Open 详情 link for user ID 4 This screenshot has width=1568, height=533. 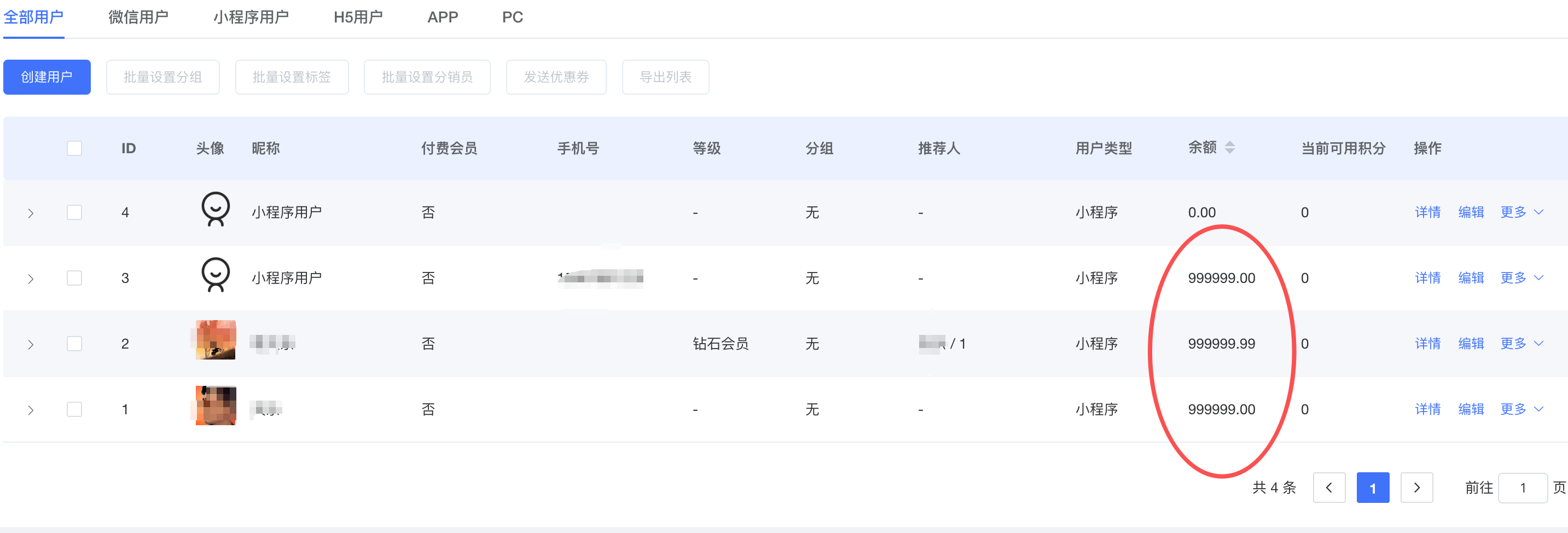coord(1427,212)
